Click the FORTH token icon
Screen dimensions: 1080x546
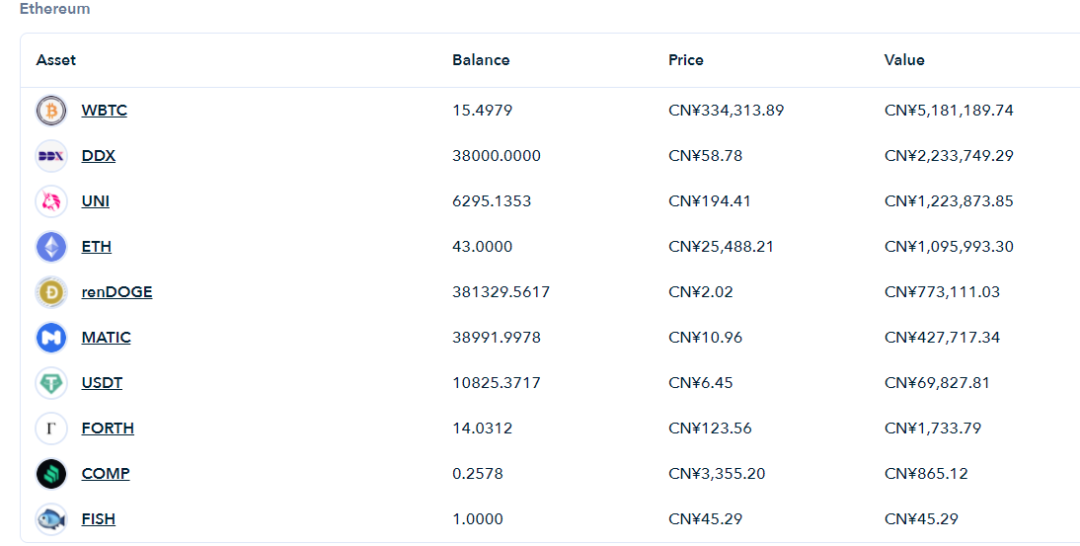[x=51, y=428]
